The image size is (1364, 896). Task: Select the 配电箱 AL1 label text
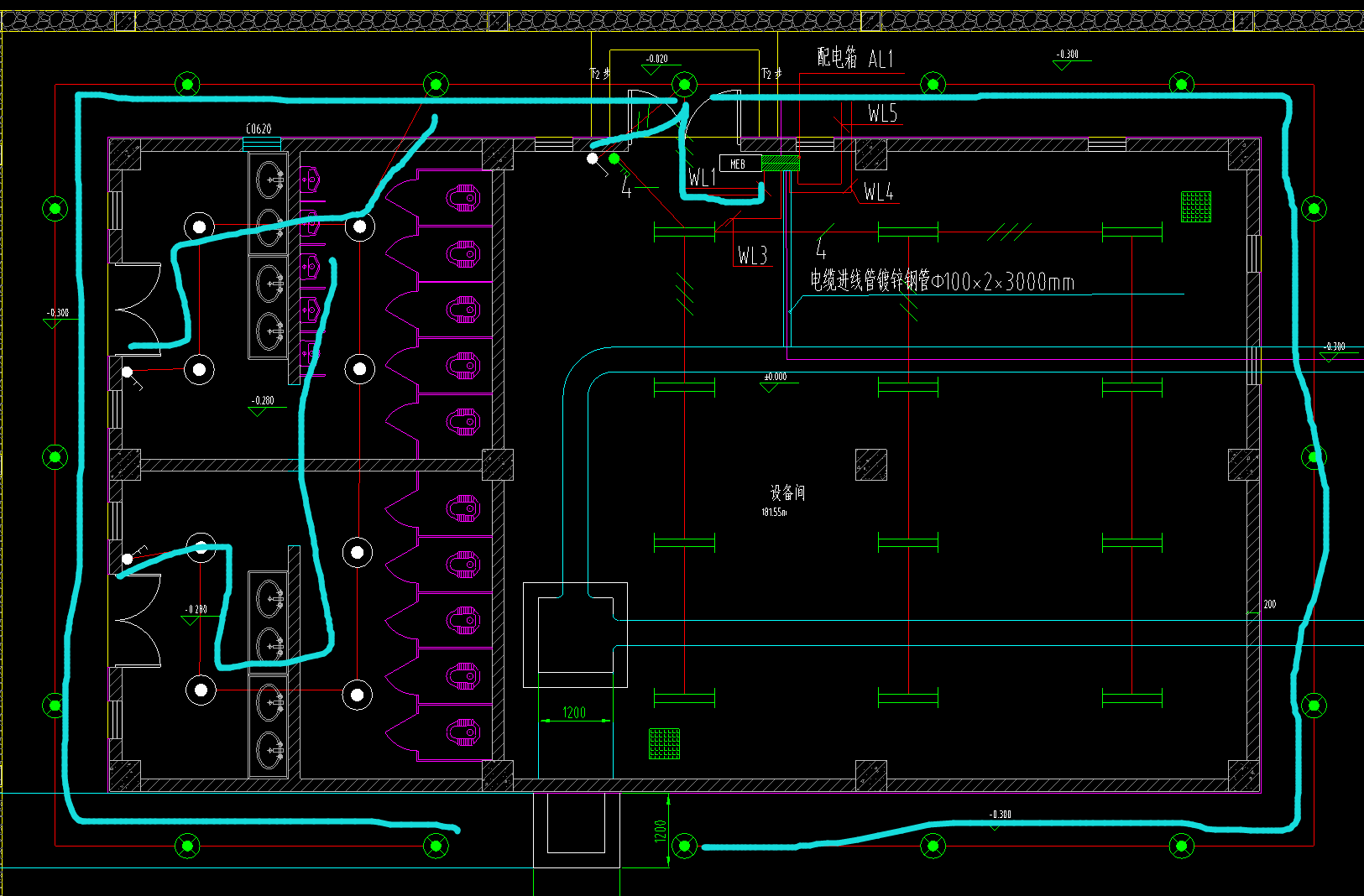[x=855, y=58]
